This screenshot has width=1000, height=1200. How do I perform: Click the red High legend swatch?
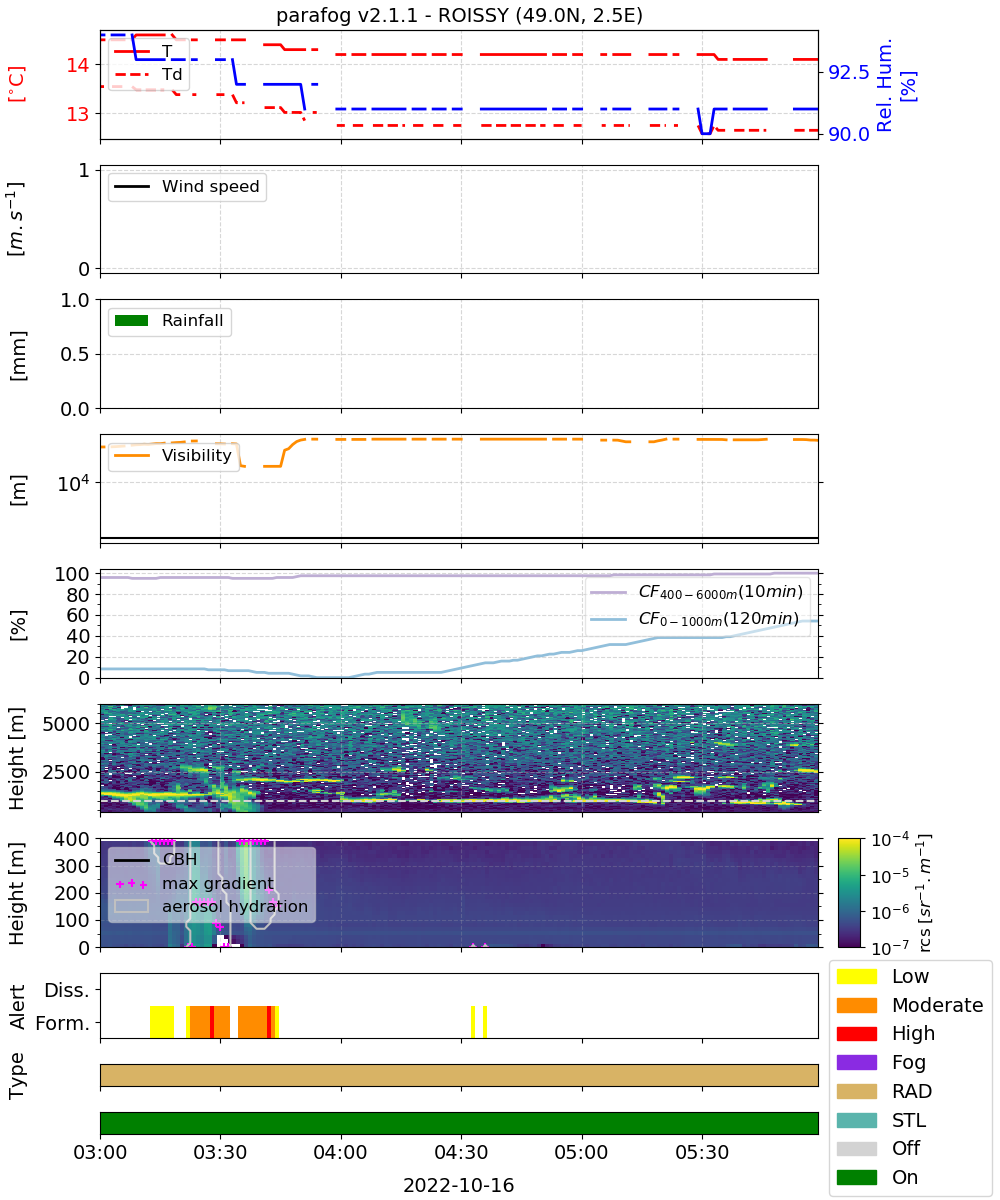(x=857, y=1033)
